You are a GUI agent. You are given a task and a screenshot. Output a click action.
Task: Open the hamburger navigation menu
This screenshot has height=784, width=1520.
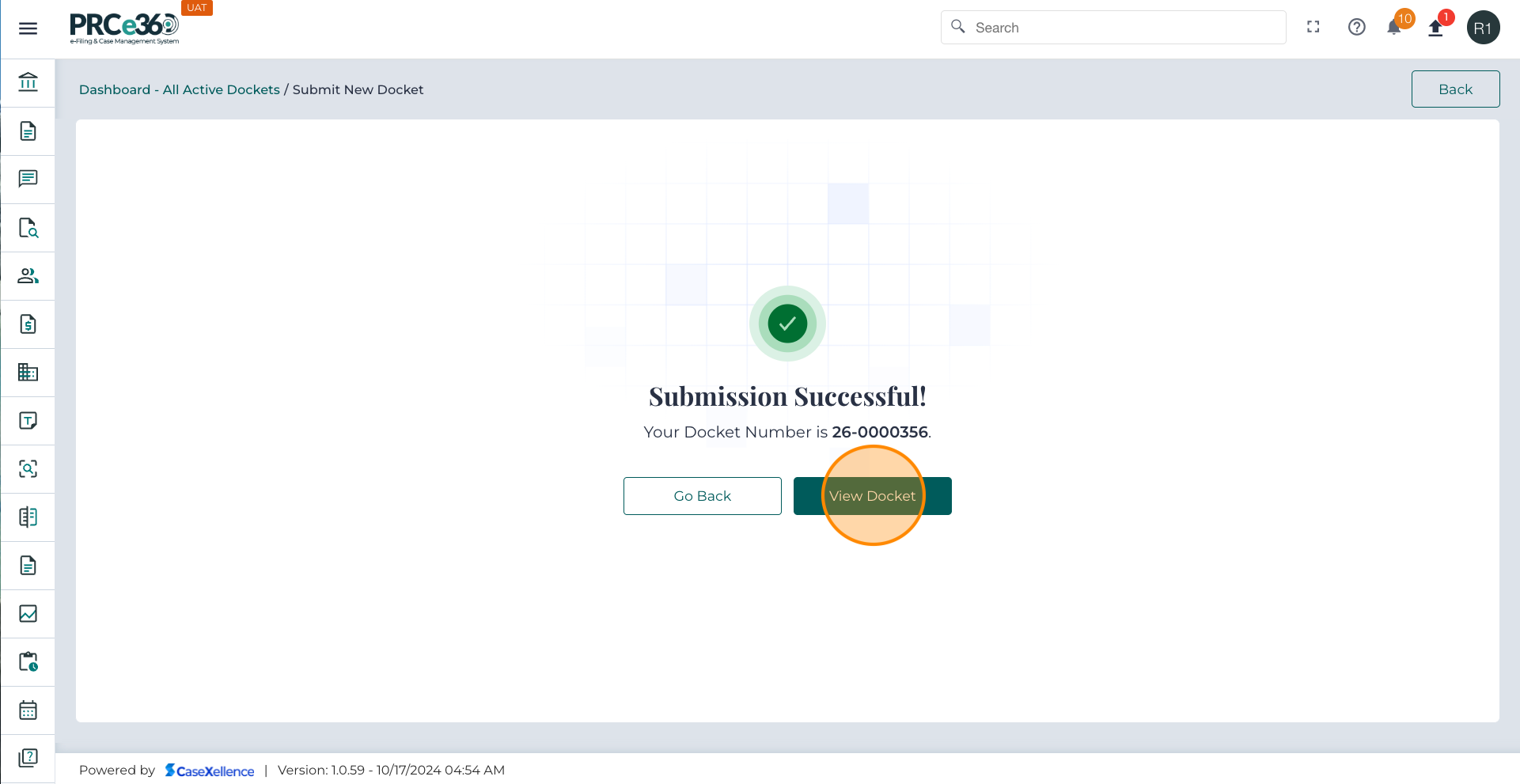[x=28, y=28]
